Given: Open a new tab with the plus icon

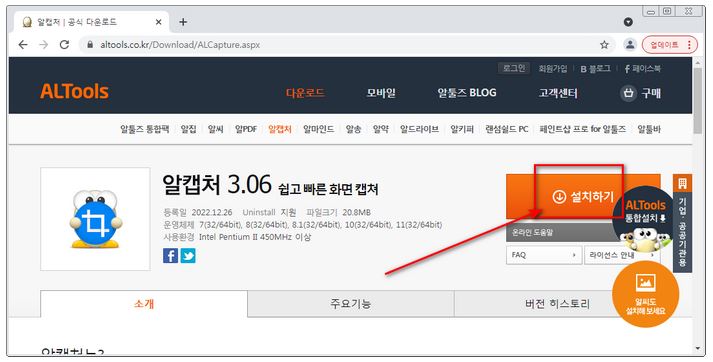Looking at the screenshot, I should [x=183, y=21].
